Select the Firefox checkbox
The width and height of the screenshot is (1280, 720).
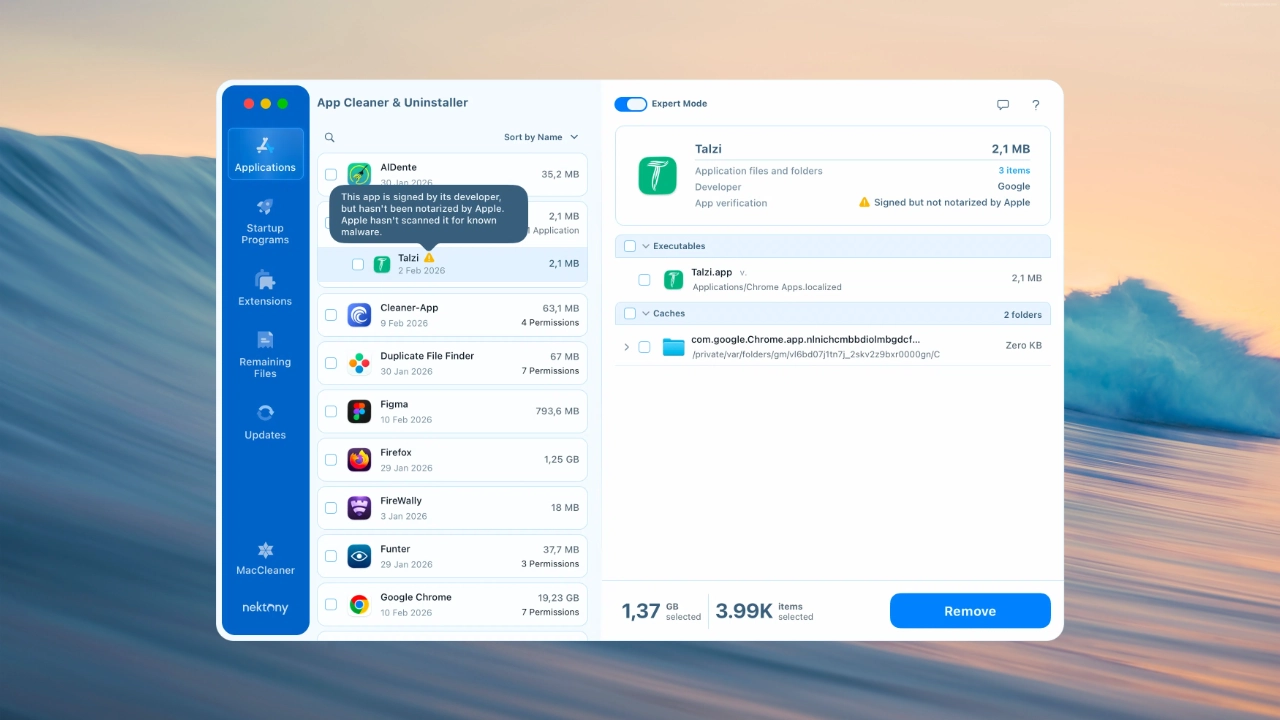tap(331, 460)
